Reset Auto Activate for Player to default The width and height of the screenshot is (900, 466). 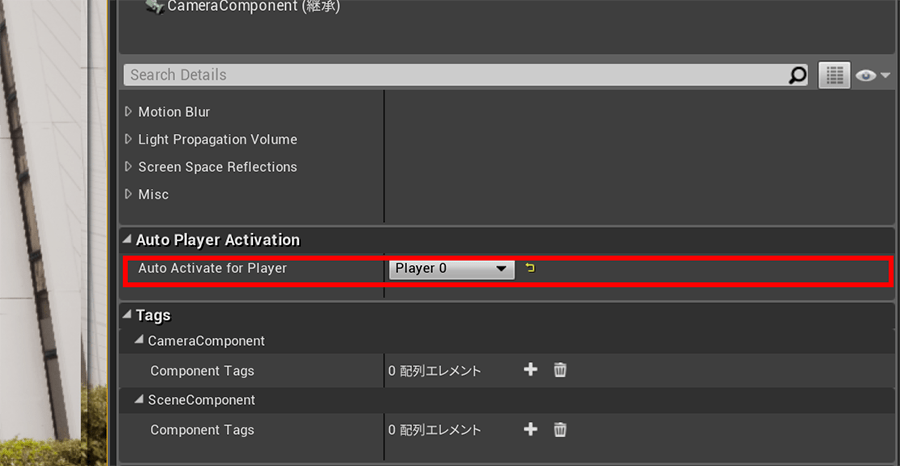click(x=530, y=268)
